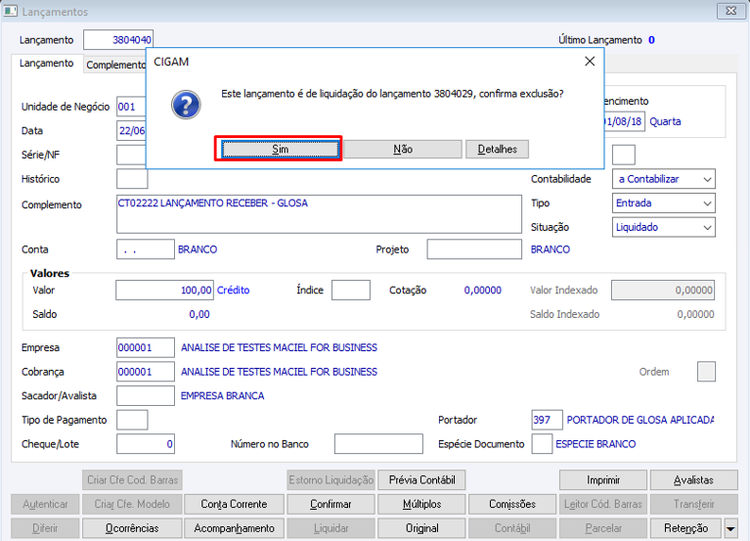Click the 'ESPECIE BRANCO' text
The image size is (750, 541).
(x=596, y=444)
